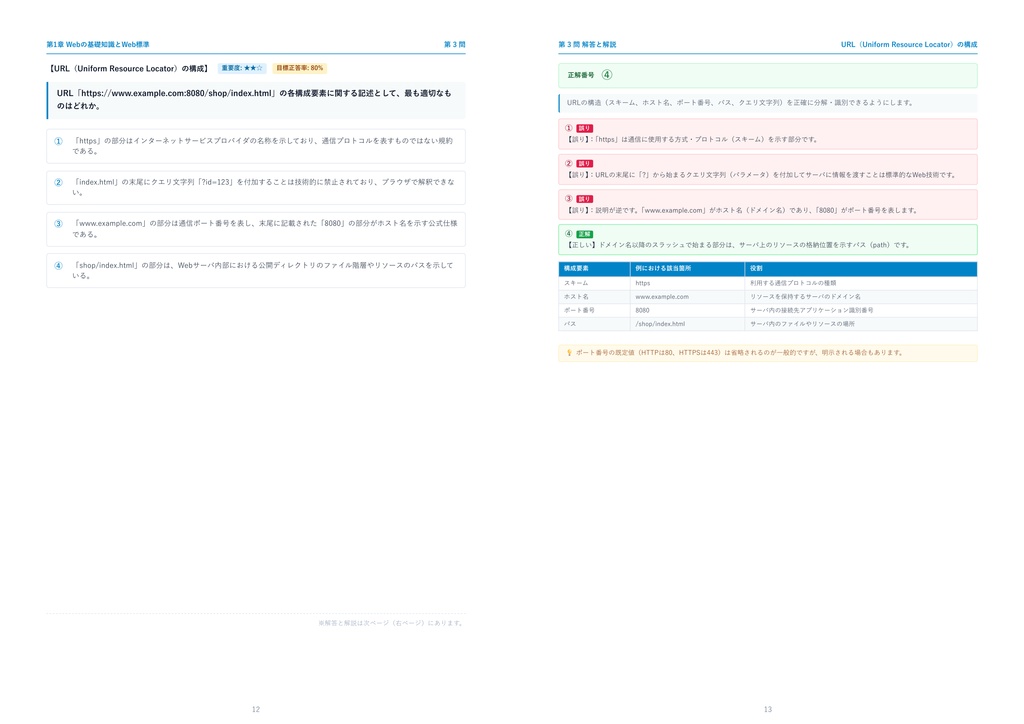This screenshot has height=724, width=1024.
Task: Click the 例における該当箇所 table header
Action: pos(687,268)
